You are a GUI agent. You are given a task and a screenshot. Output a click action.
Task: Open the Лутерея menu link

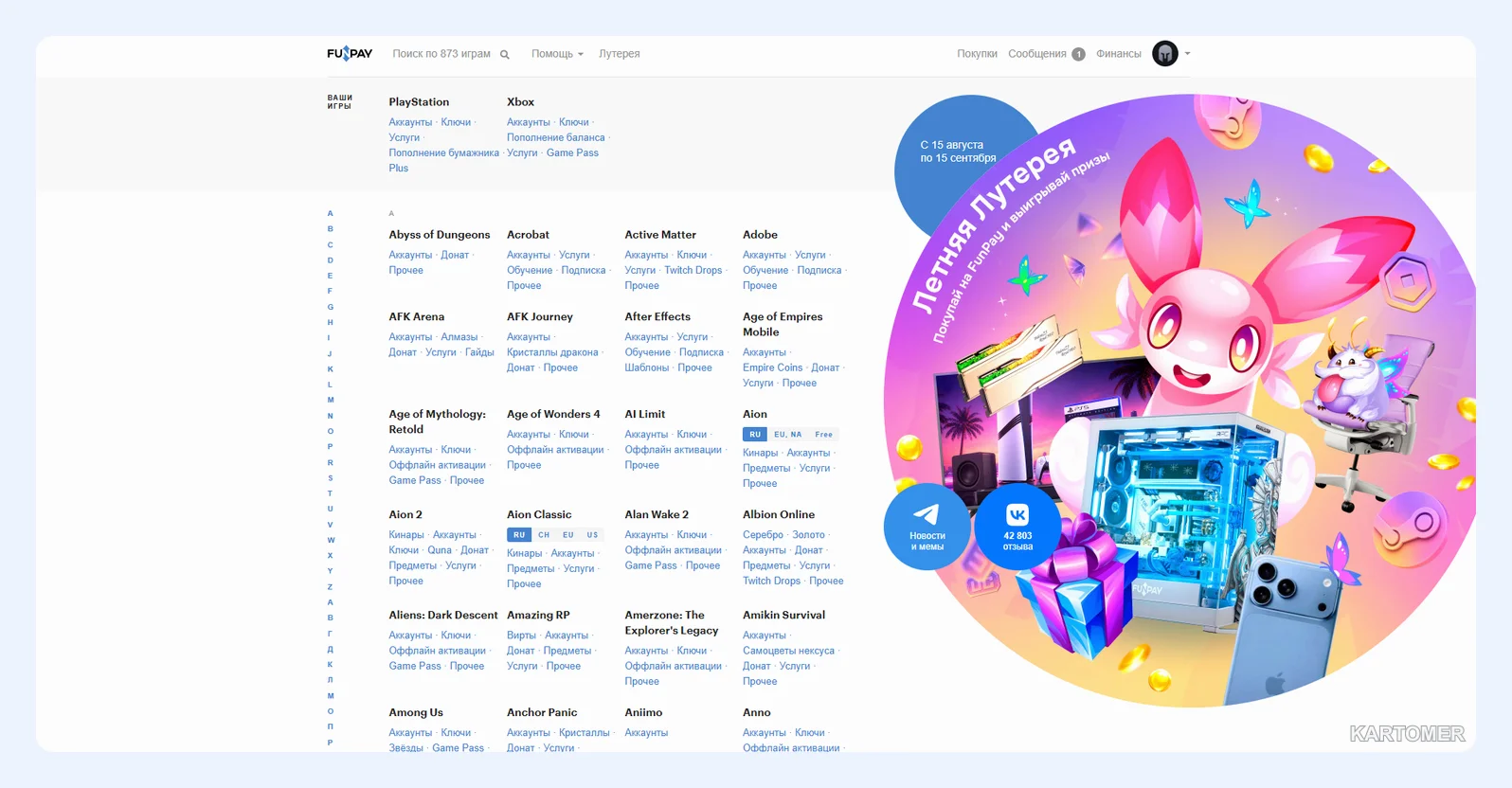click(620, 54)
